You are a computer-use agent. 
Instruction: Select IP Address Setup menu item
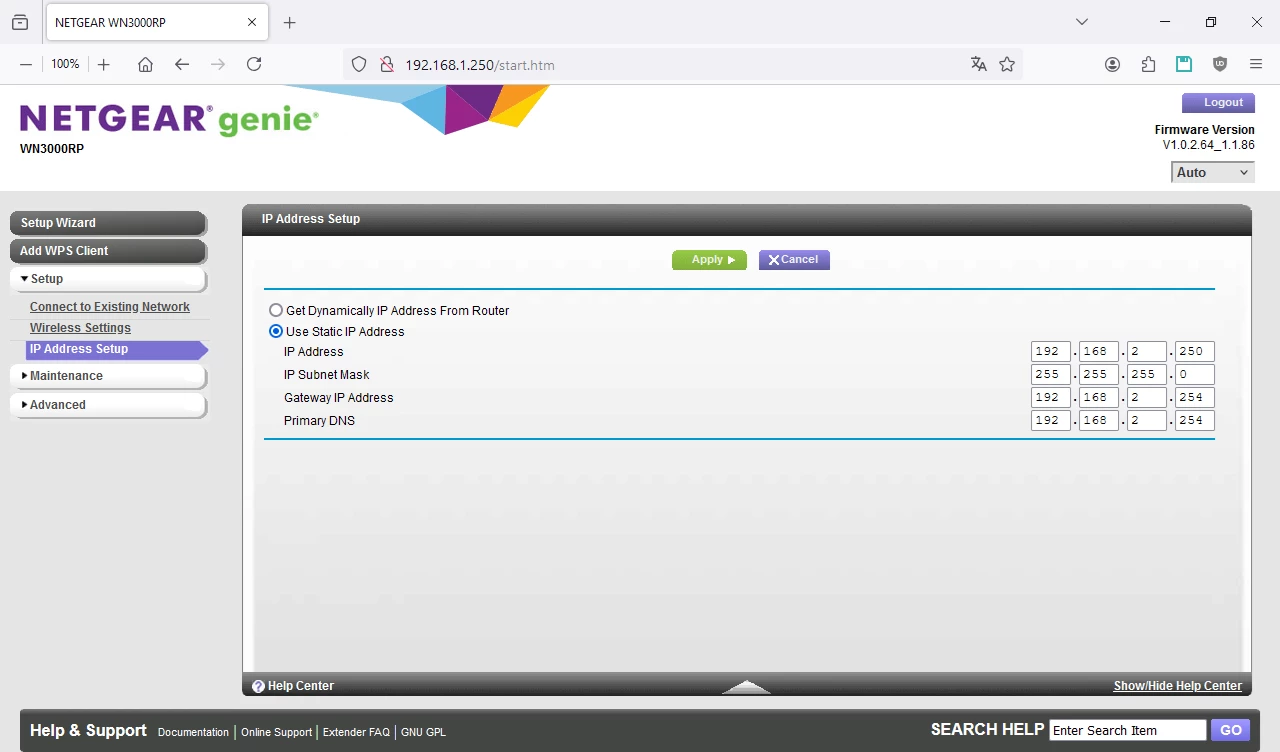pos(117,350)
